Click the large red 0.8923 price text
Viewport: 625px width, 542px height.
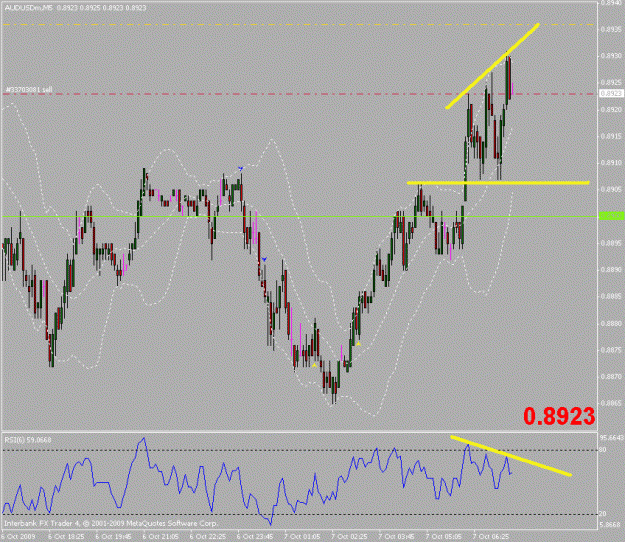click(559, 416)
